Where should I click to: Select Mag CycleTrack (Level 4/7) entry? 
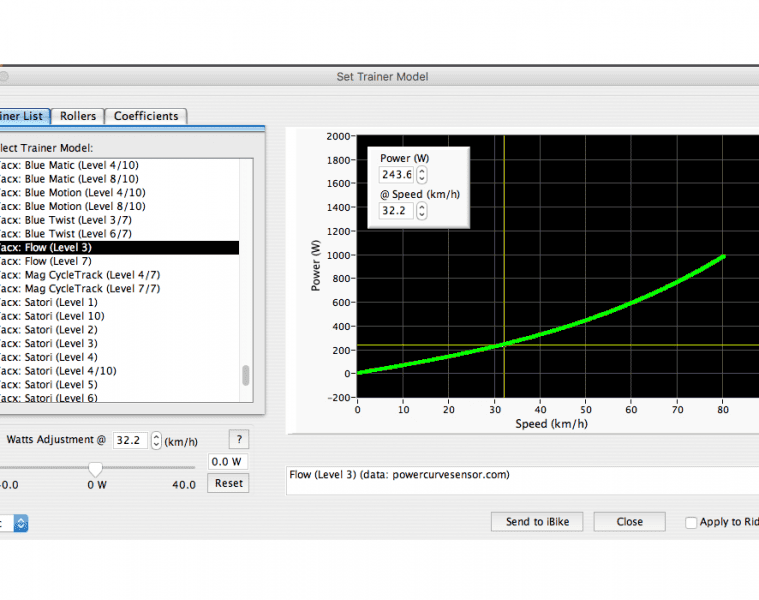click(x=80, y=275)
